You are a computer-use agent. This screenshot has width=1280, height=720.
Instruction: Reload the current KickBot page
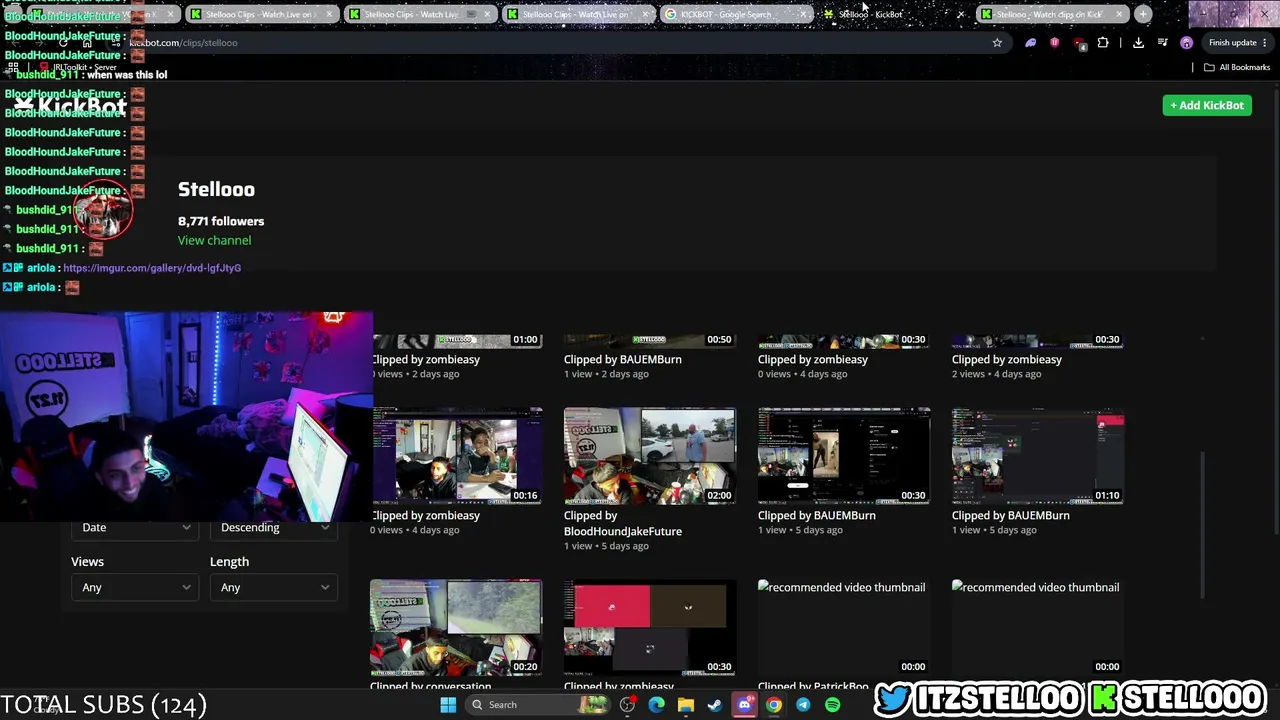[63, 43]
